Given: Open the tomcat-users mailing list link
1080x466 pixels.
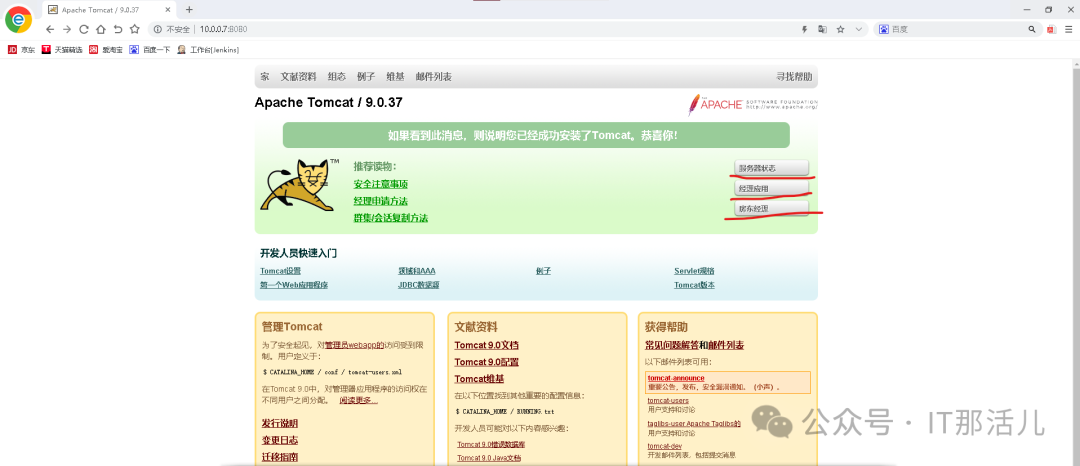Looking at the screenshot, I should click(x=668, y=401).
